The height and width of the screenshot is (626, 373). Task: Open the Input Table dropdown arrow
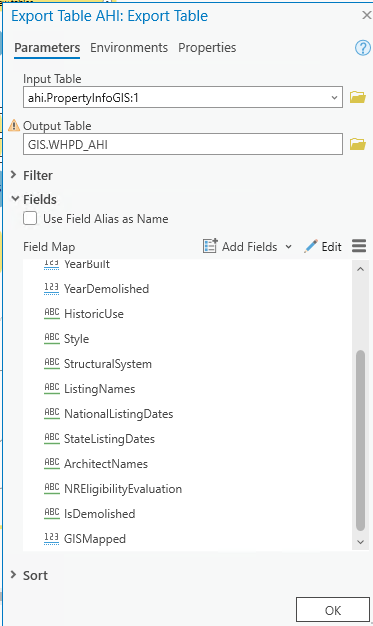(x=334, y=97)
